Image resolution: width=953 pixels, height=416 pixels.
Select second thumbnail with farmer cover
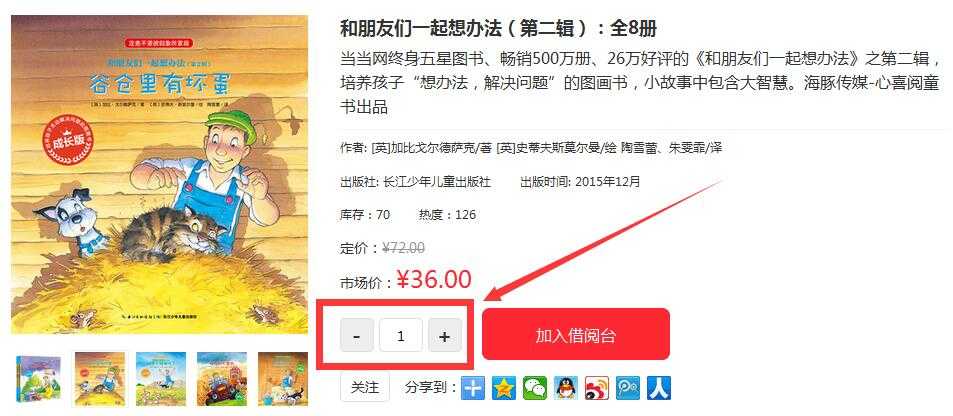coord(100,379)
